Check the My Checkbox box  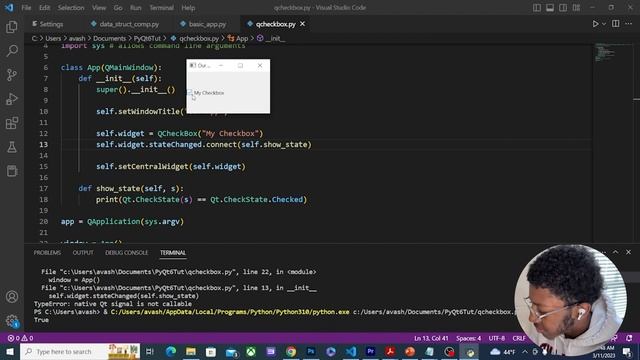190,93
